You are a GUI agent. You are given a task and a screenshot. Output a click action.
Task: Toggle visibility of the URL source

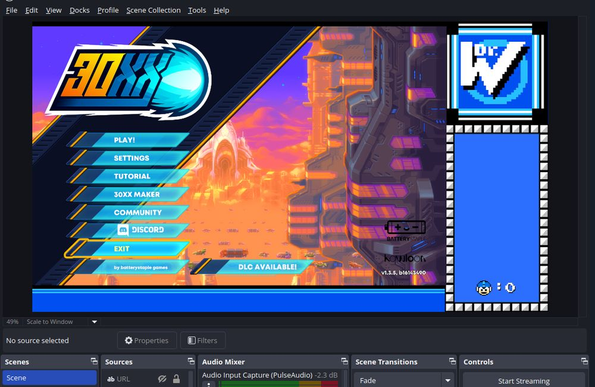(x=162, y=379)
